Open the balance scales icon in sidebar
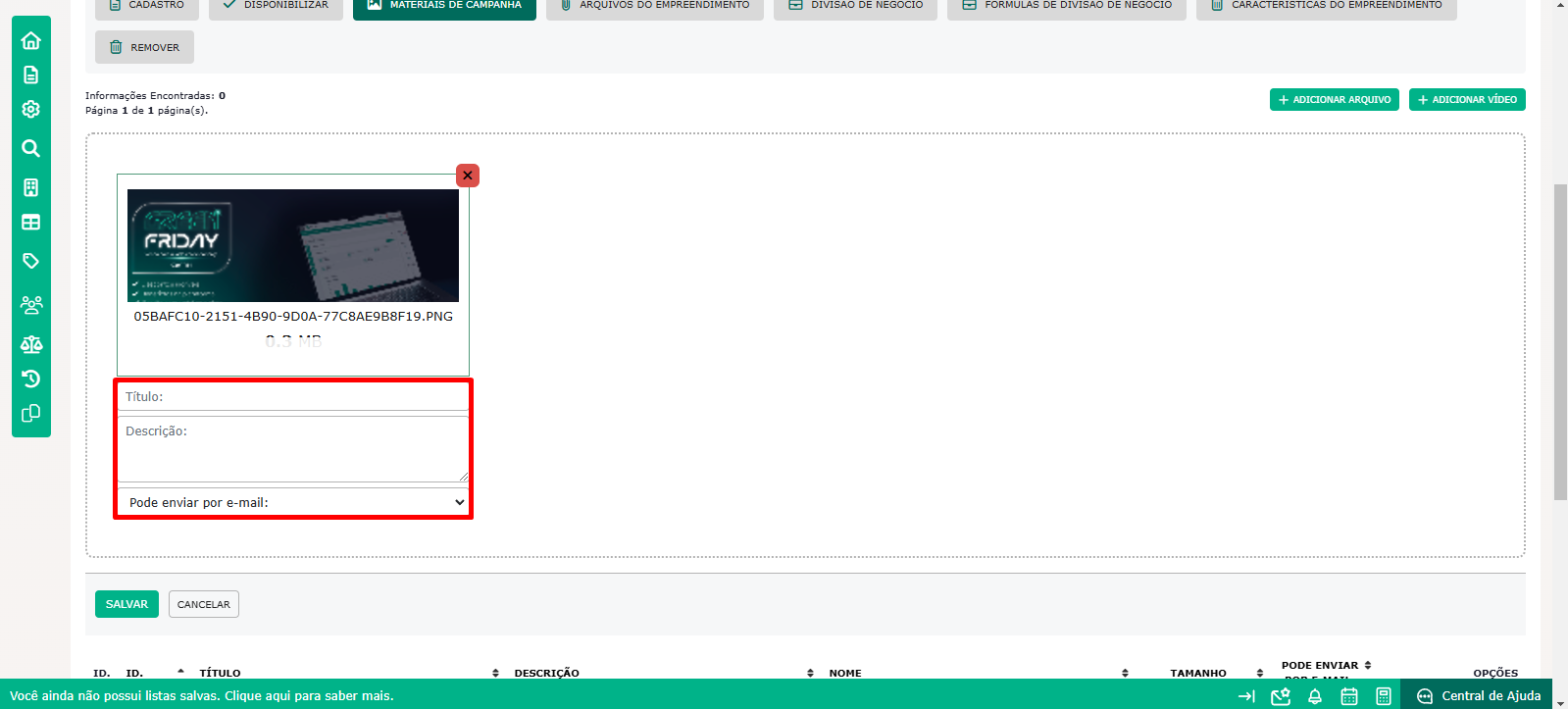 pos(30,344)
